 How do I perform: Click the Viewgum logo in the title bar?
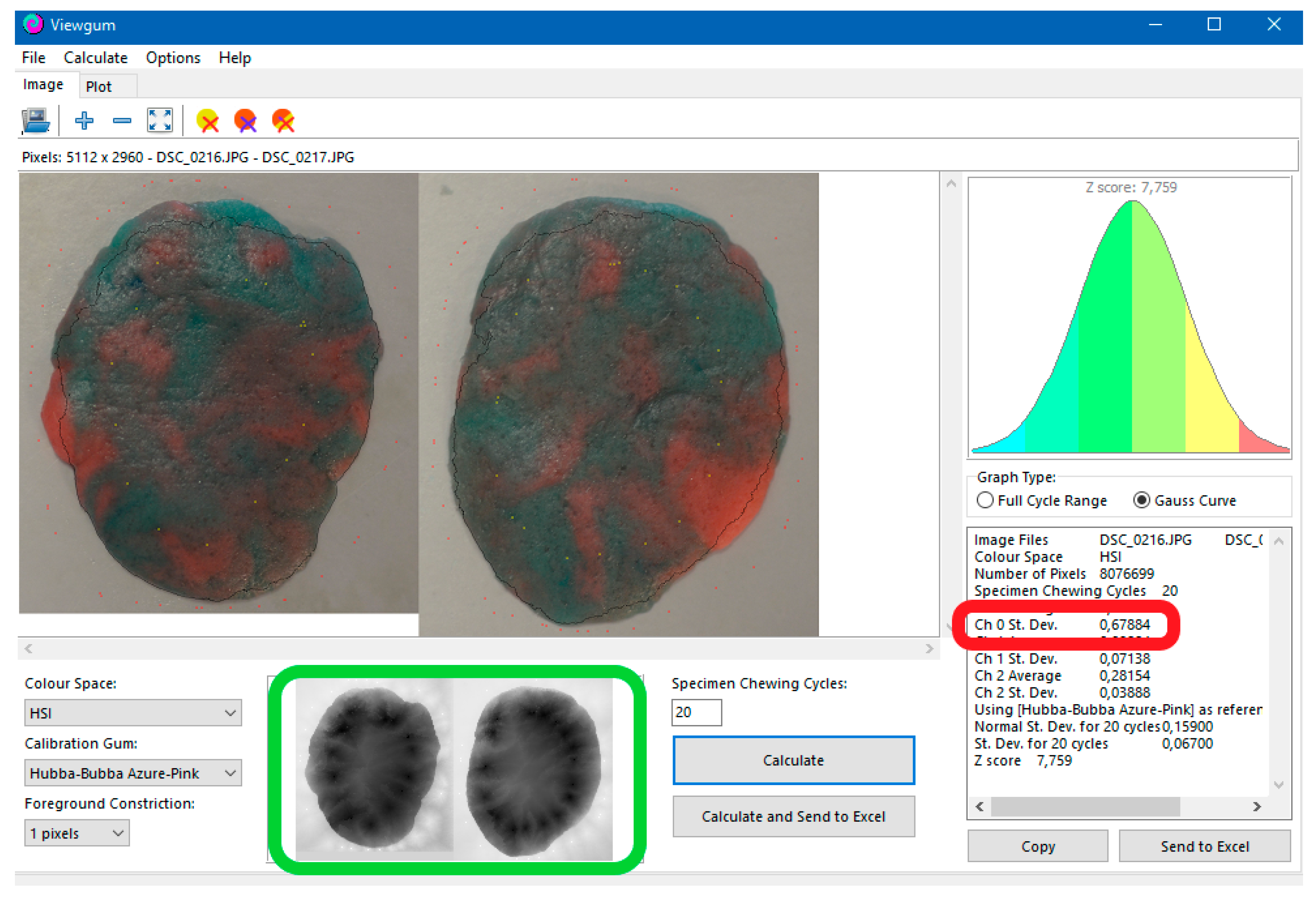point(33,24)
